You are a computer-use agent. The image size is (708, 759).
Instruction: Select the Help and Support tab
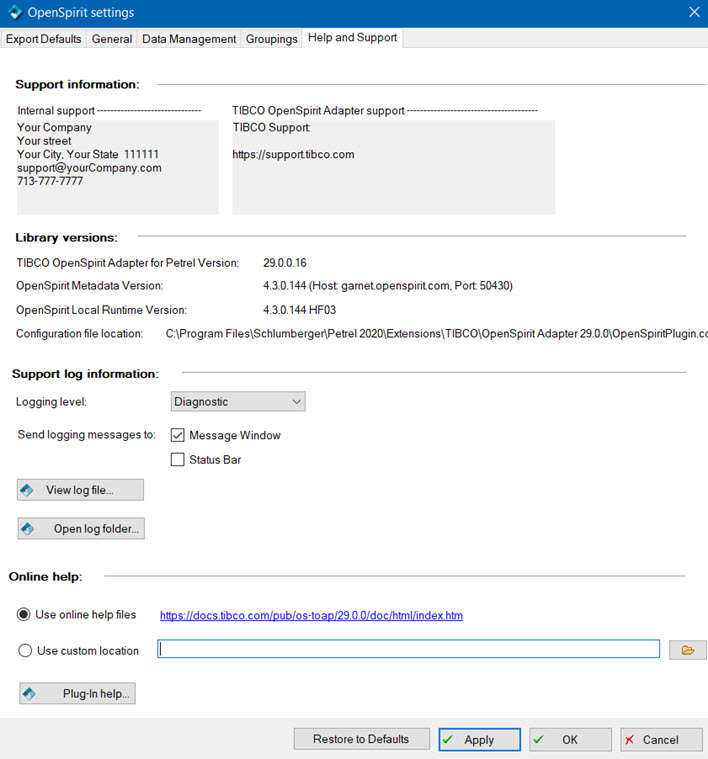[352, 38]
